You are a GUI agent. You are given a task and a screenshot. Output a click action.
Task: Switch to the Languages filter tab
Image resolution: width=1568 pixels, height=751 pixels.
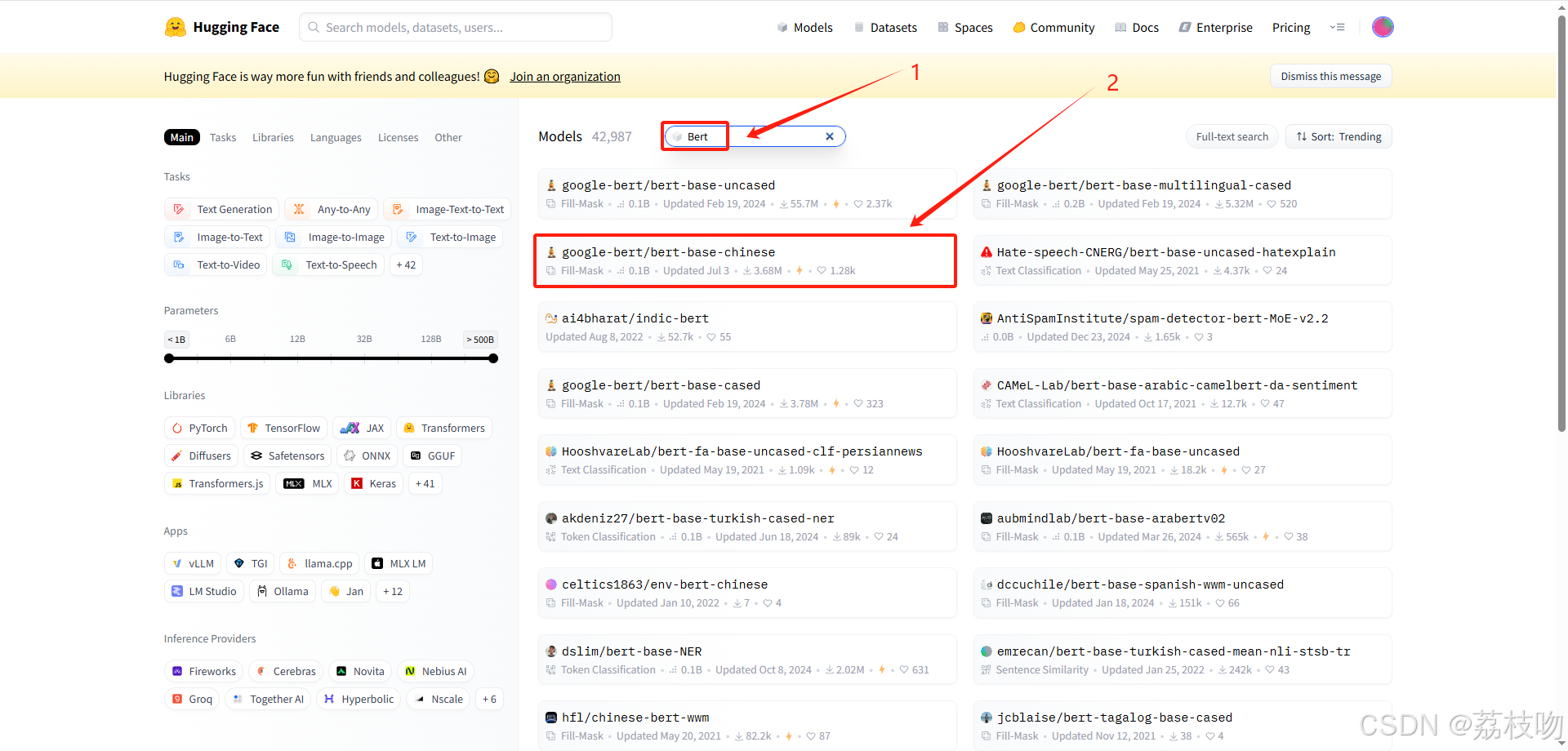point(336,137)
